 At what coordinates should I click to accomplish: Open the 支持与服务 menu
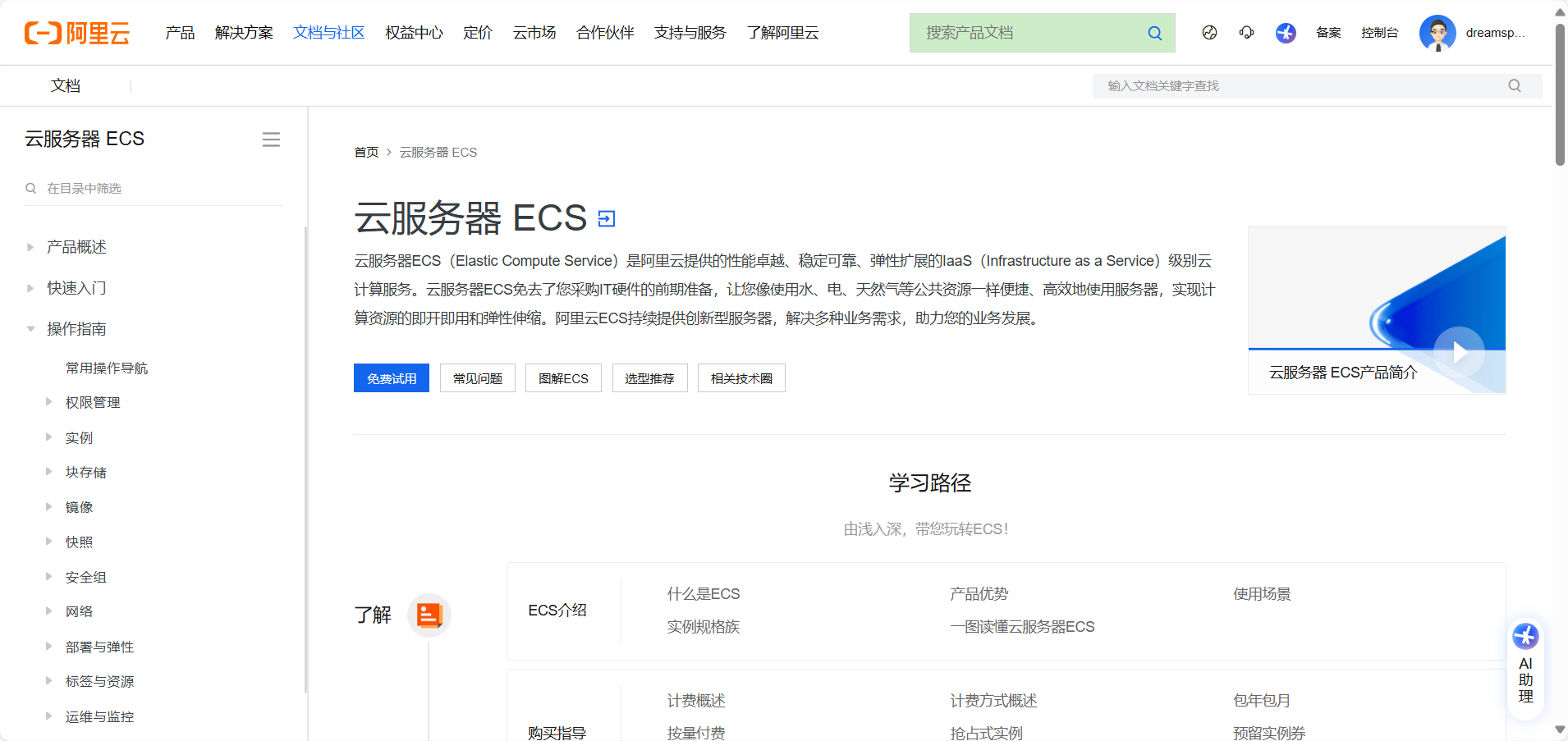[690, 33]
